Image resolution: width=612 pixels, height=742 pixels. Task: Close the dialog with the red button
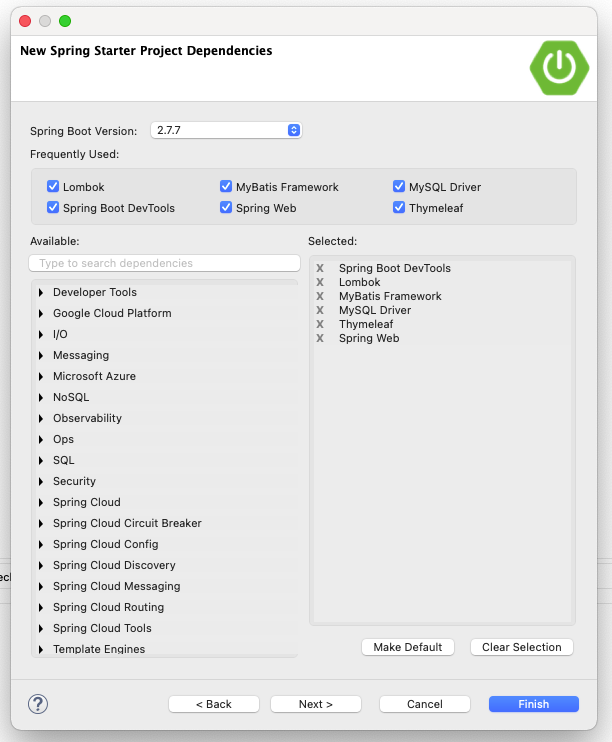(x=25, y=21)
